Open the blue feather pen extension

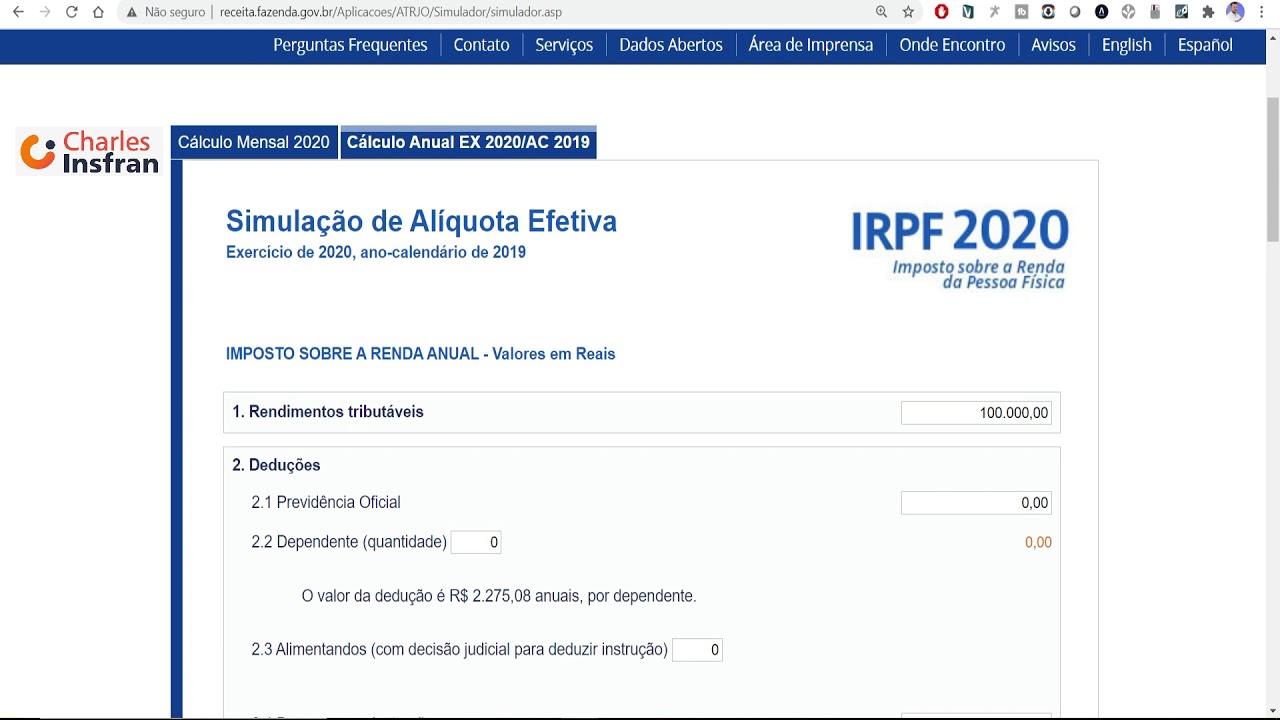pyautogui.click(x=1181, y=12)
